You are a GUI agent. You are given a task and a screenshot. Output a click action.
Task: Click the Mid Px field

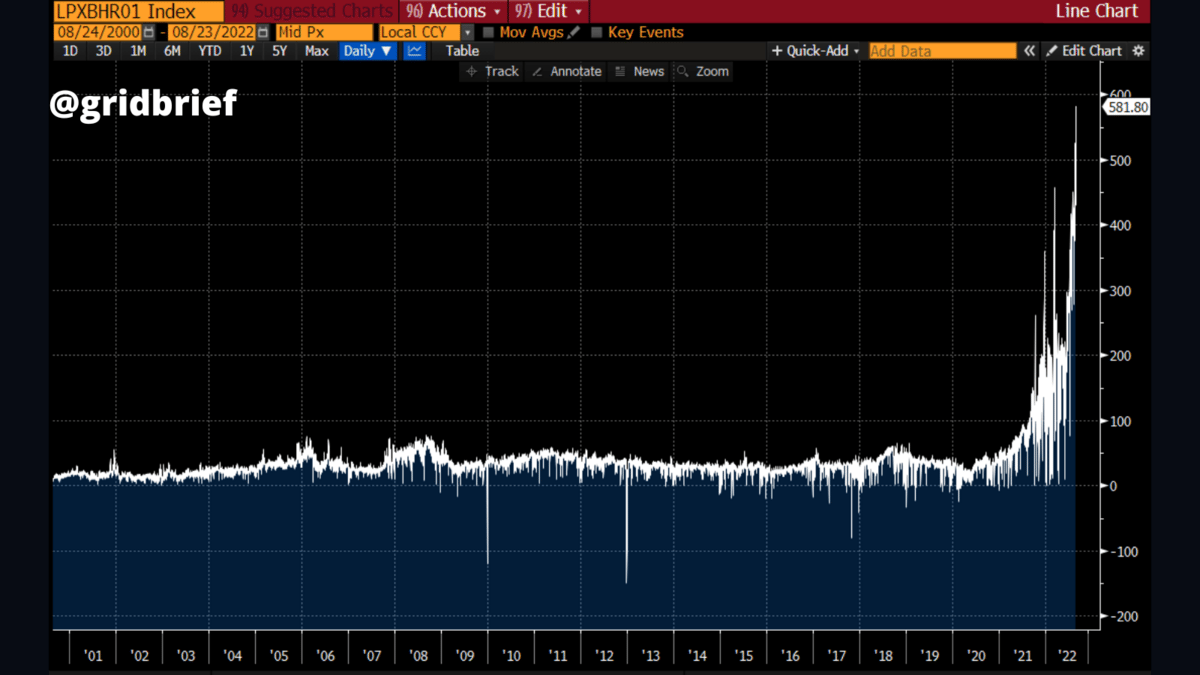point(324,32)
